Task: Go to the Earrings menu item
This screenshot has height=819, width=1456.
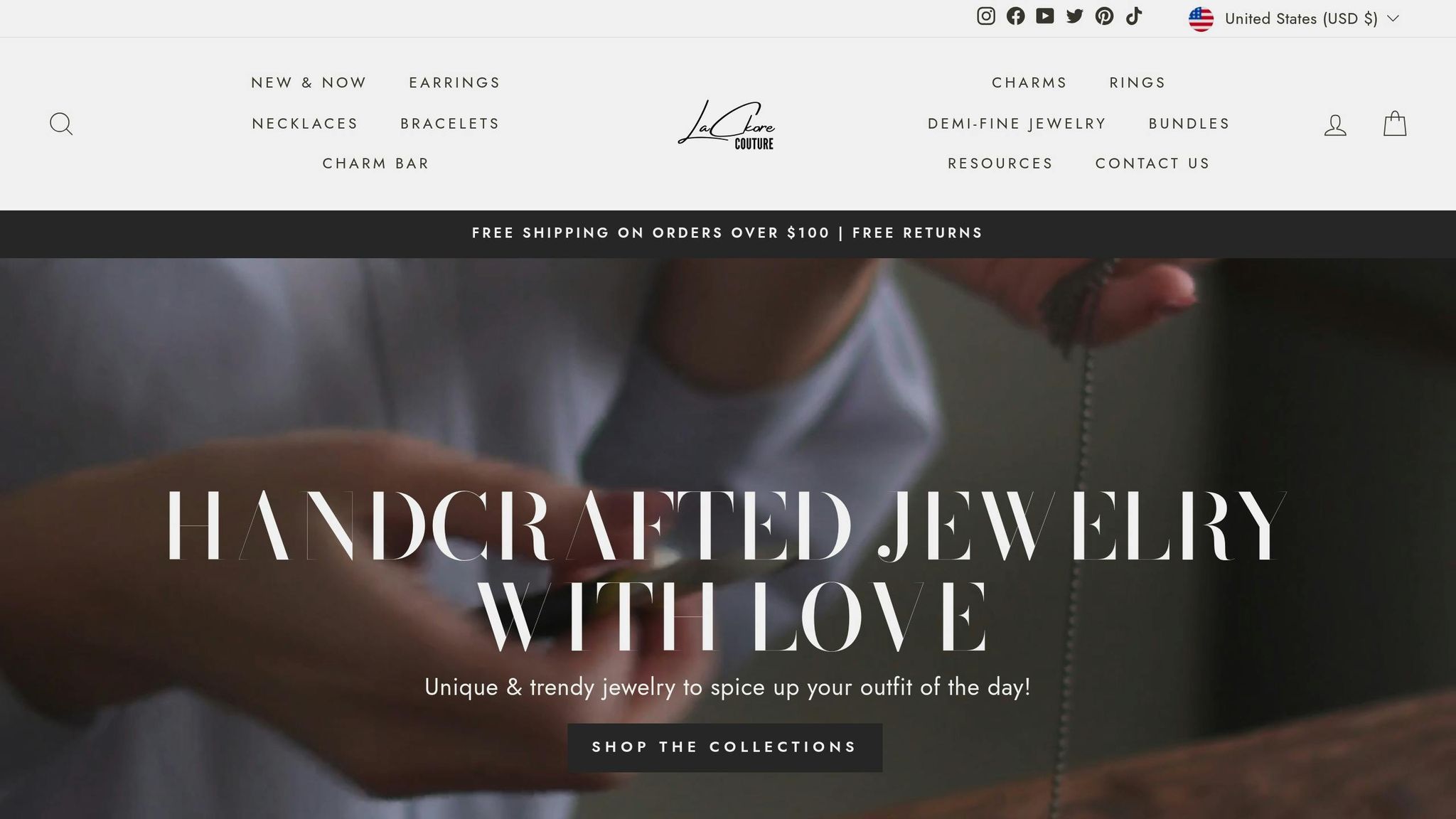Action: coord(454,82)
